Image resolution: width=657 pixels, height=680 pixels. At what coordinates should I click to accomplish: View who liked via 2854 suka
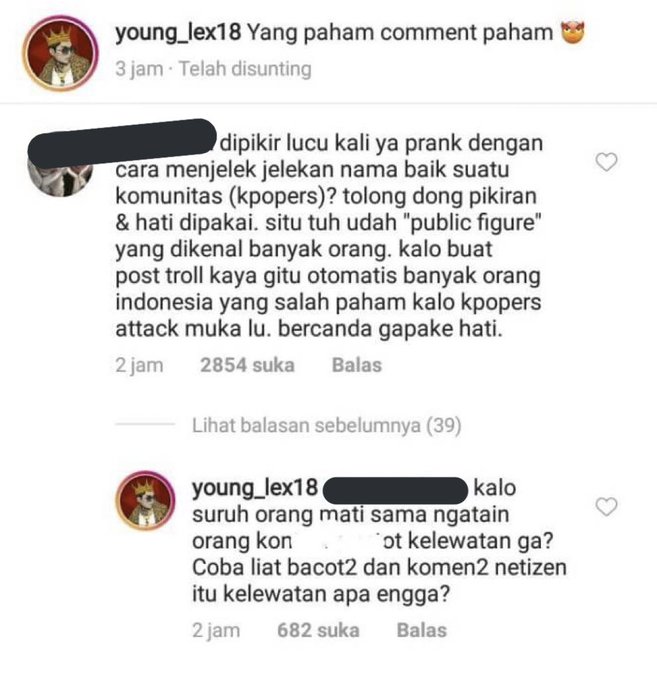pyautogui.click(x=247, y=365)
